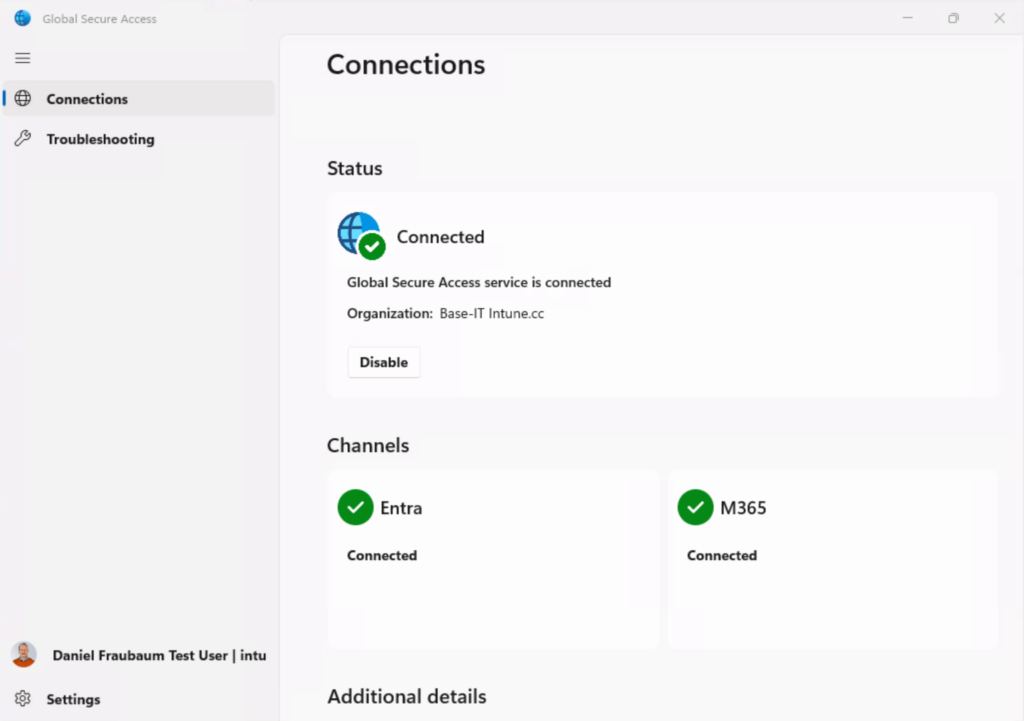Click the globe icon beside Connections
Screen dimensions: 1024x721
(23, 98)
